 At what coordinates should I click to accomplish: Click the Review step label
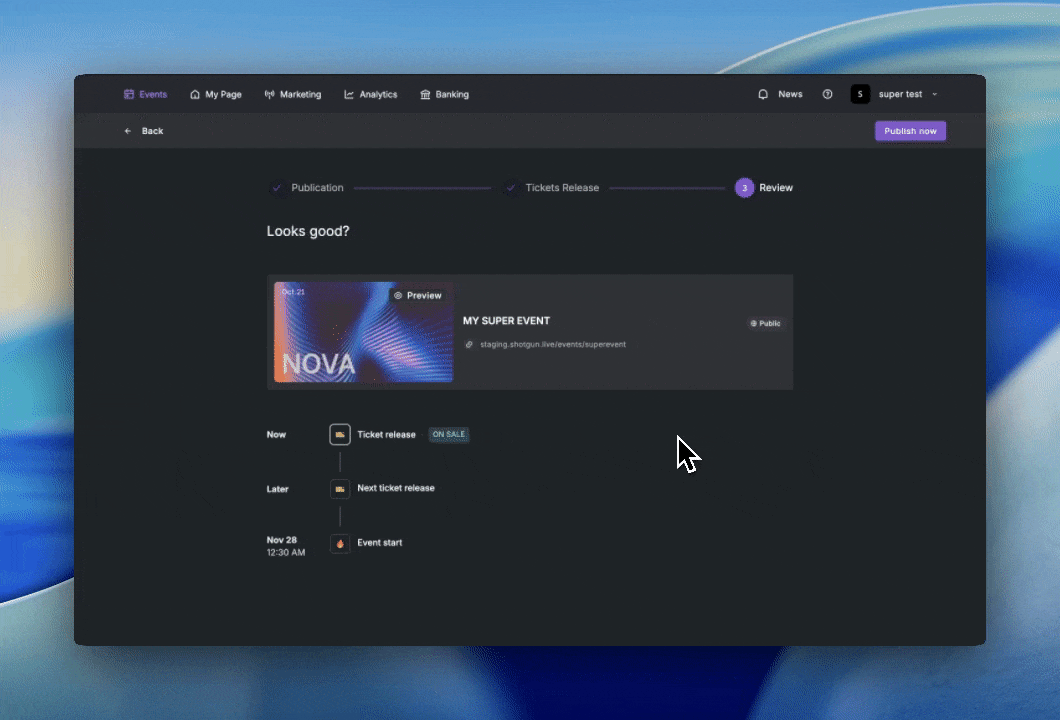[776, 188]
